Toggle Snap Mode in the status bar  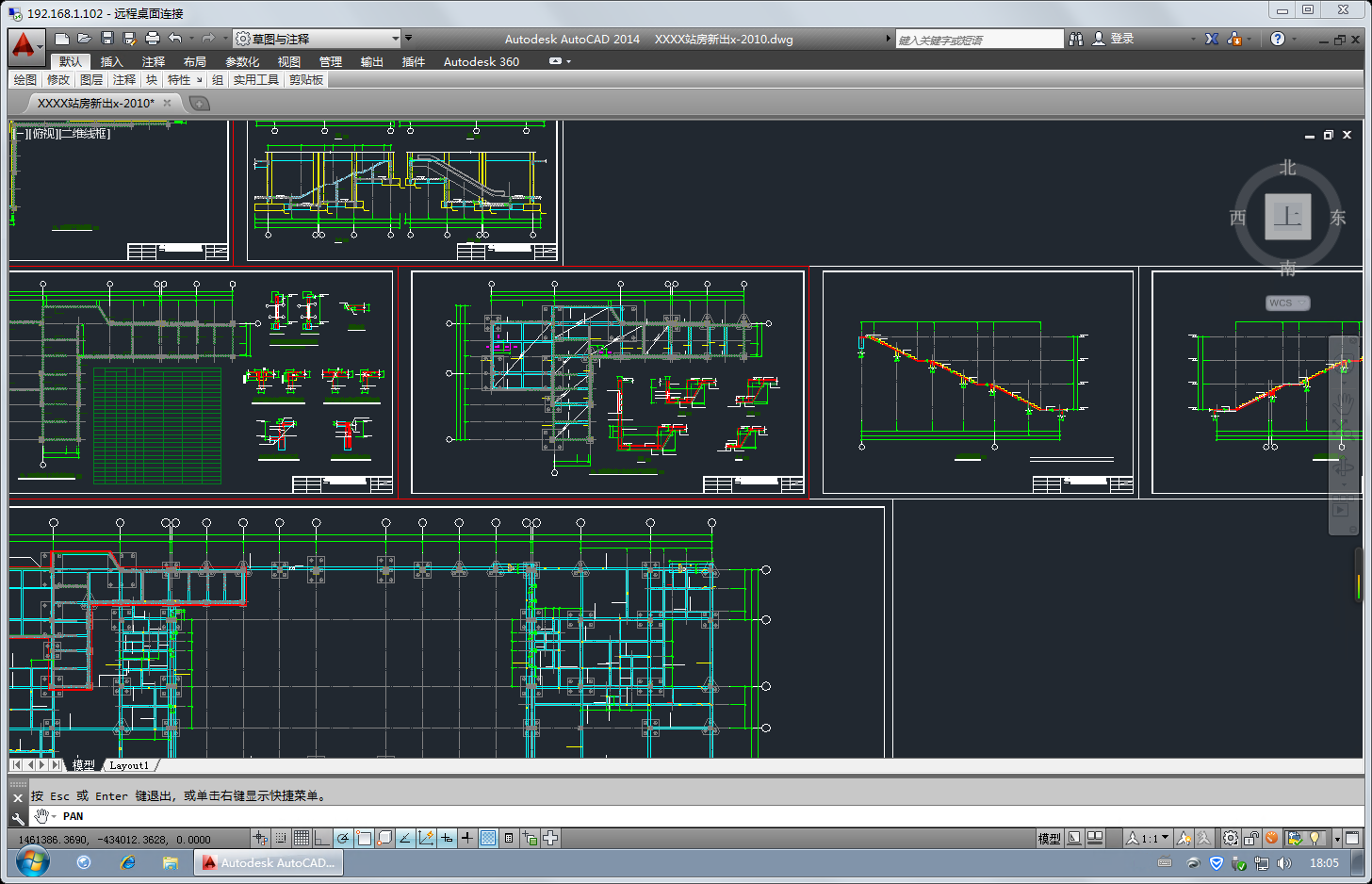281,838
